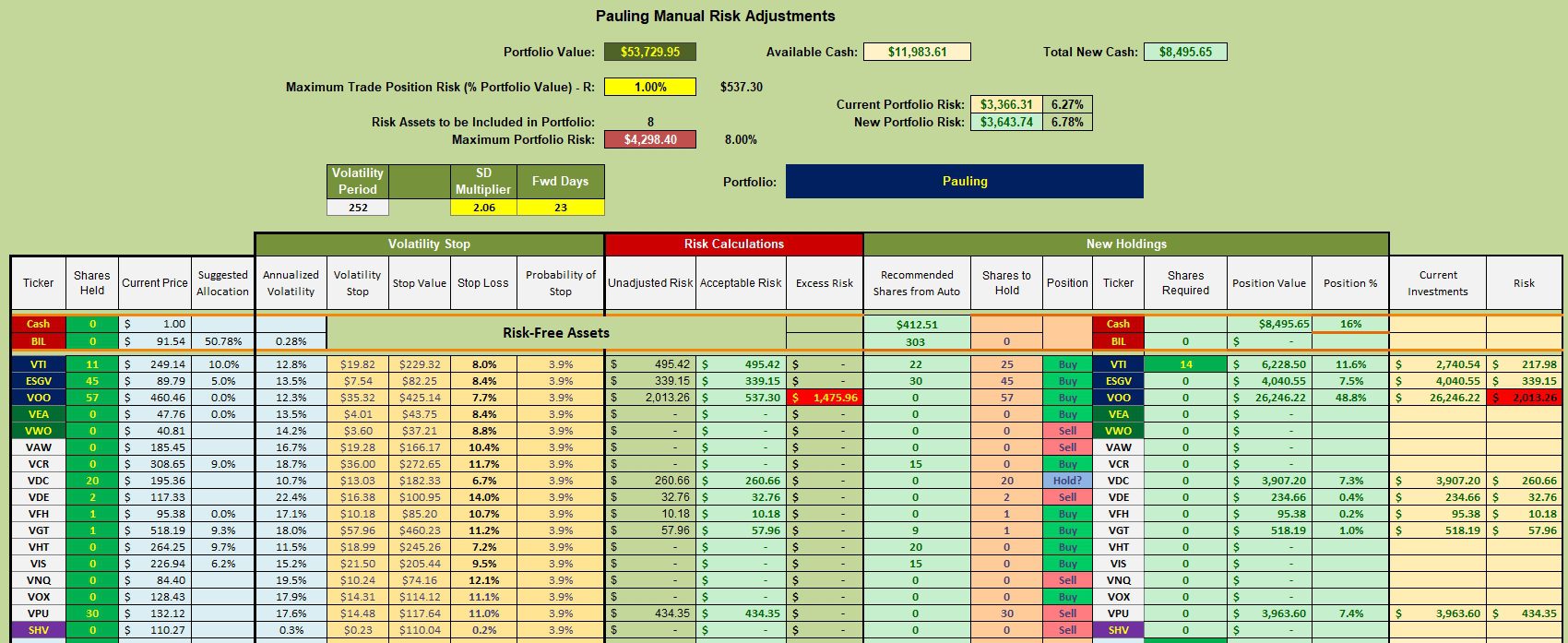Select the VTI ticker cell at left
Image resolution: width=1568 pixels, height=643 pixels.
click(x=38, y=364)
